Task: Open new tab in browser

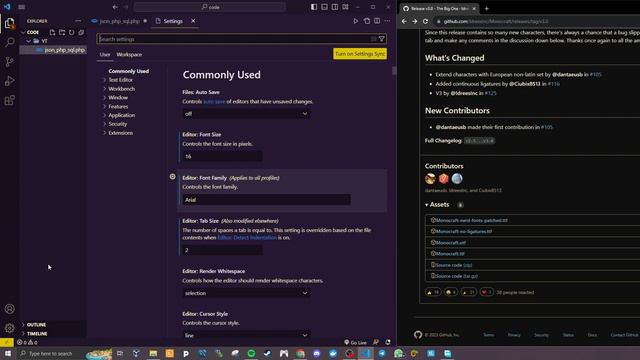Action: pyautogui.click(x=487, y=8)
